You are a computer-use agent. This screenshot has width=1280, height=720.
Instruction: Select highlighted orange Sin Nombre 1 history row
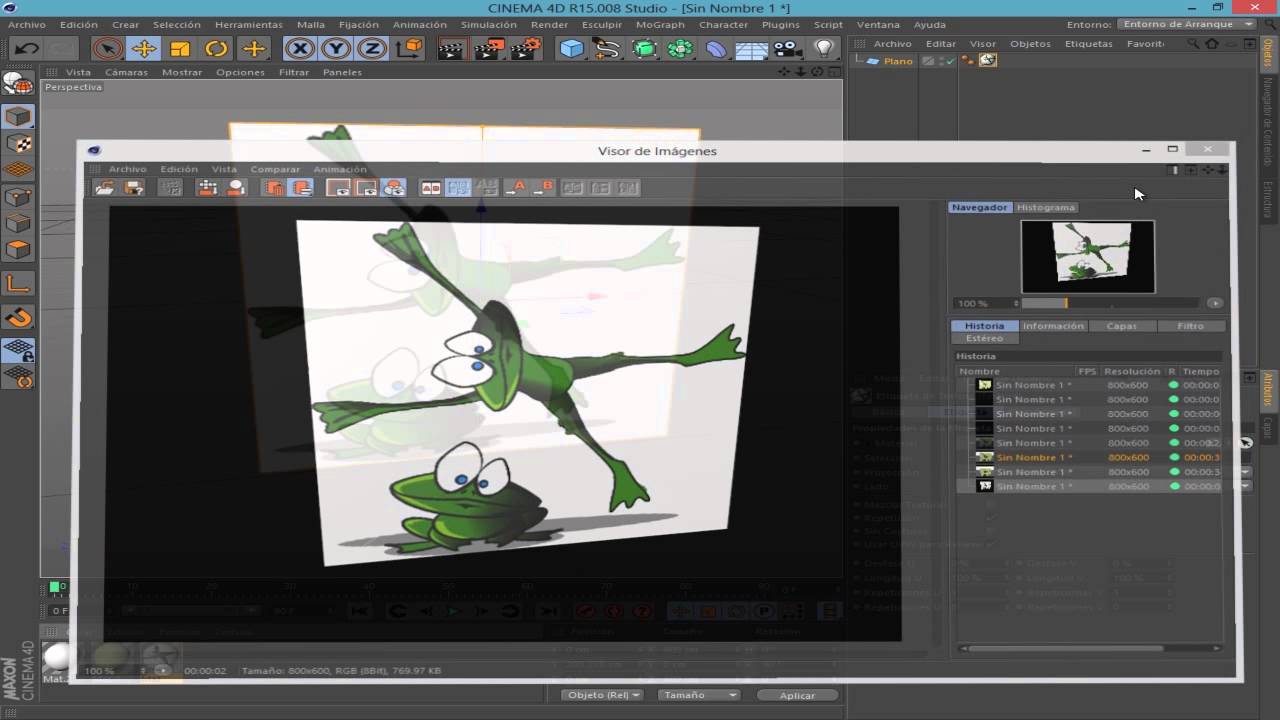[x=1088, y=457]
